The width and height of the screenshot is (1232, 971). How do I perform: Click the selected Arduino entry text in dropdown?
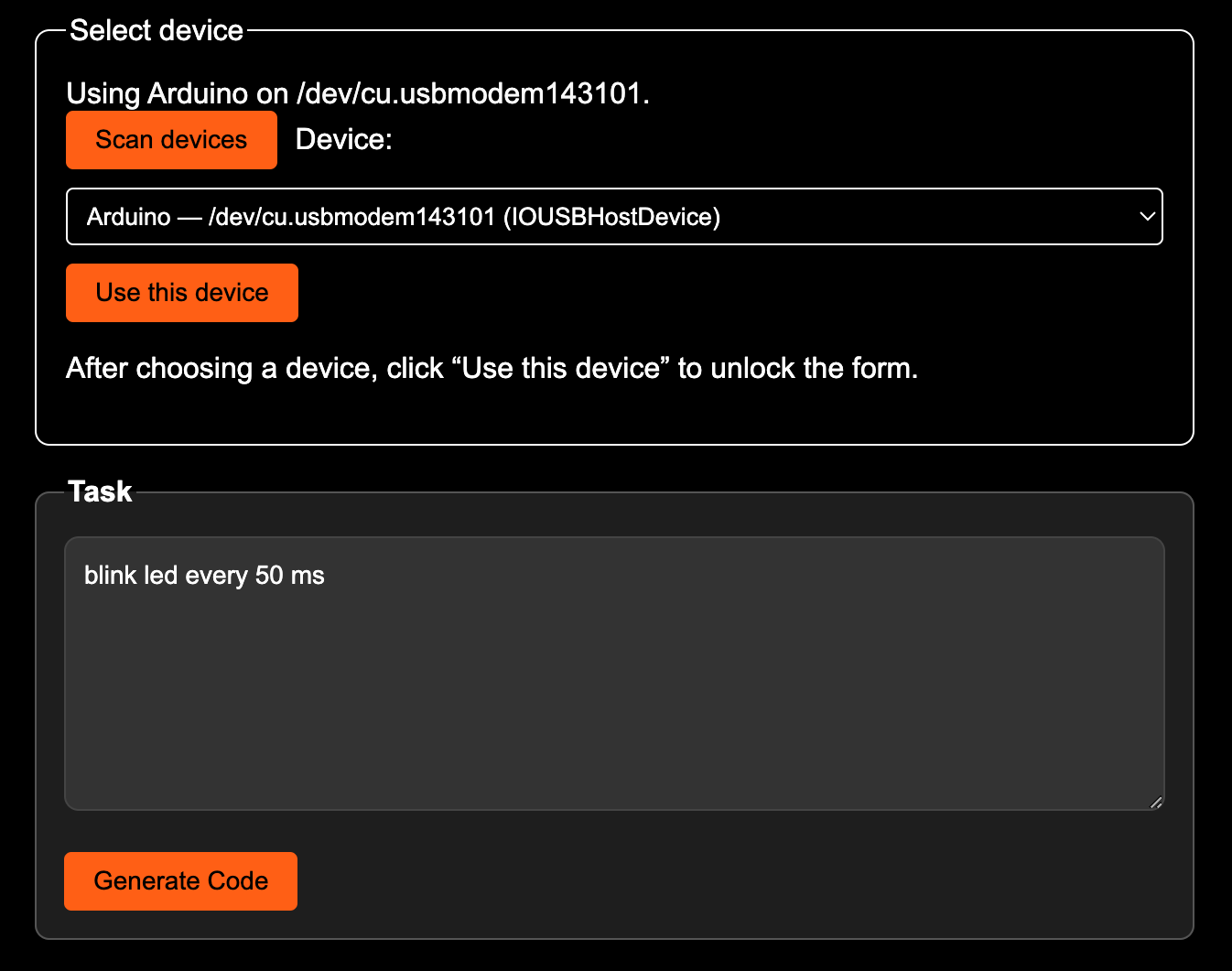pyautogui.click(x=128, y=217)
